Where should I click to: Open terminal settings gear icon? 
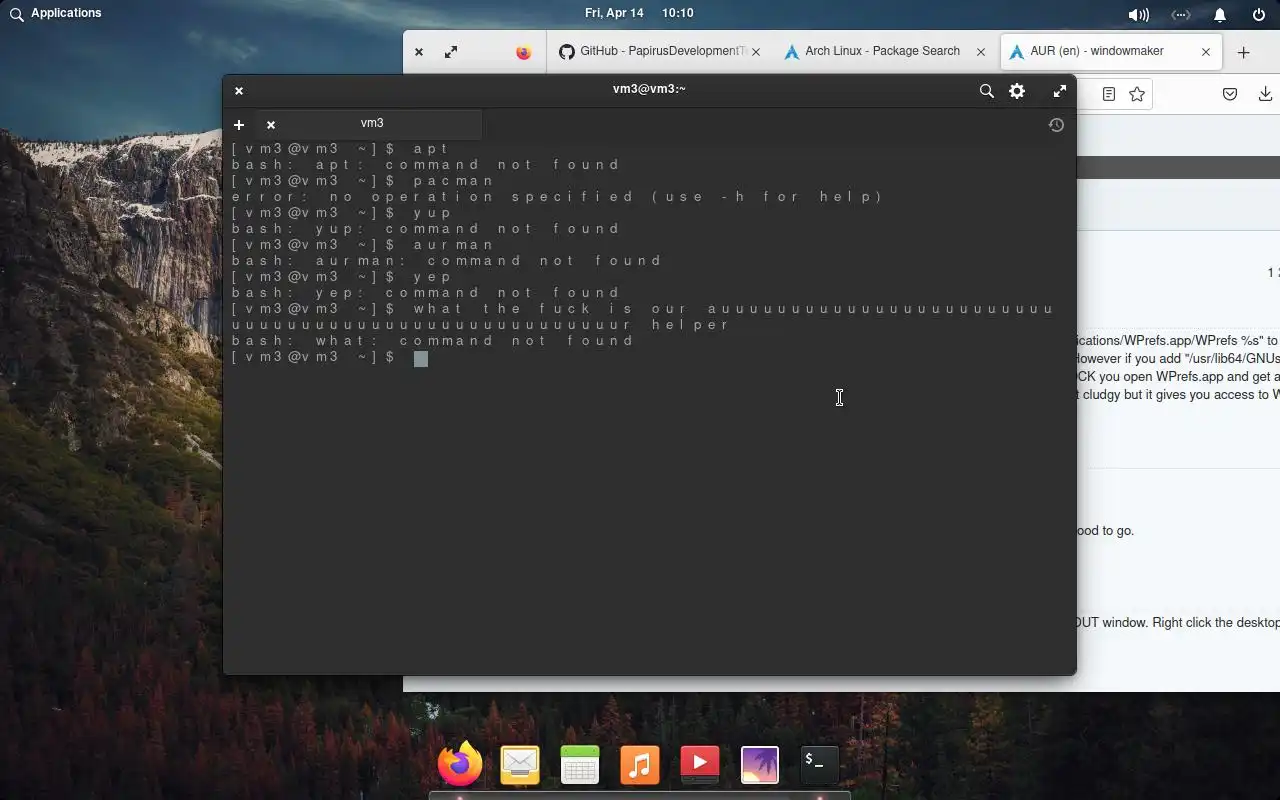click(1017, 91)
